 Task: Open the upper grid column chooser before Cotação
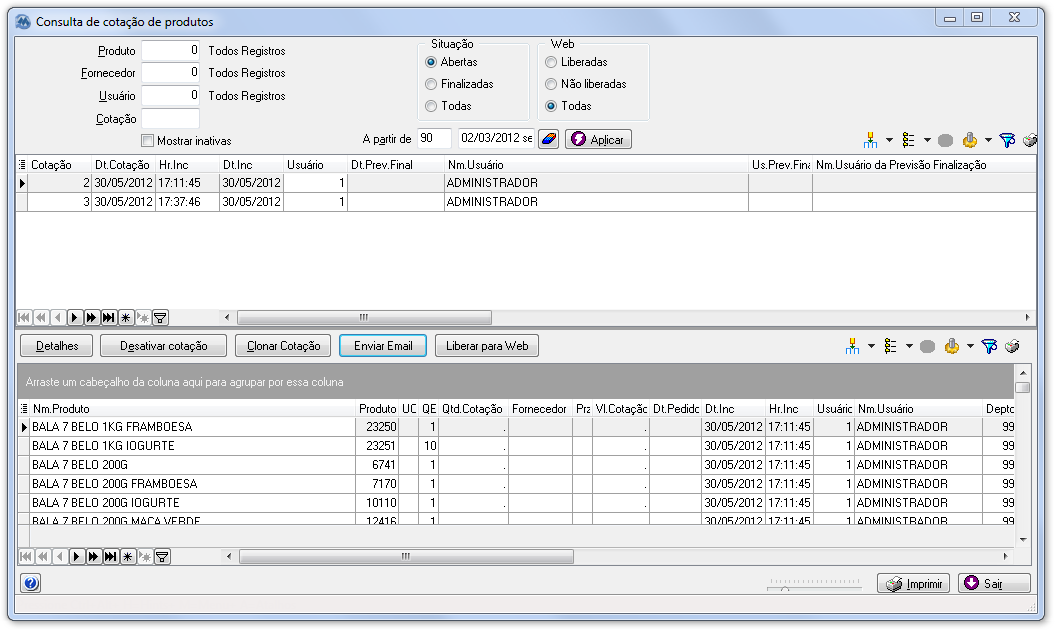point(22,164)
